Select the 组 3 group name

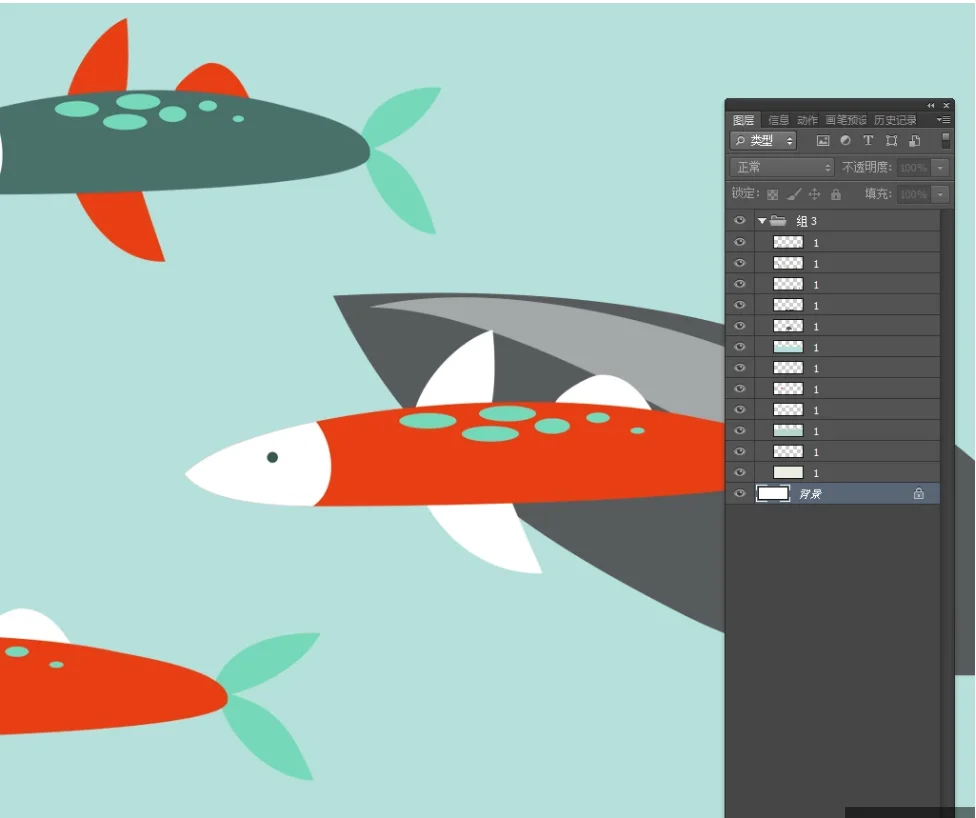(806, 221)
